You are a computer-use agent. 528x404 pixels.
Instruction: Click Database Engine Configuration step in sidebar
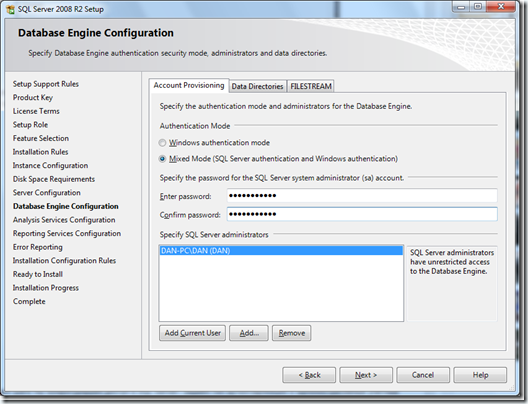pos(66,206)
